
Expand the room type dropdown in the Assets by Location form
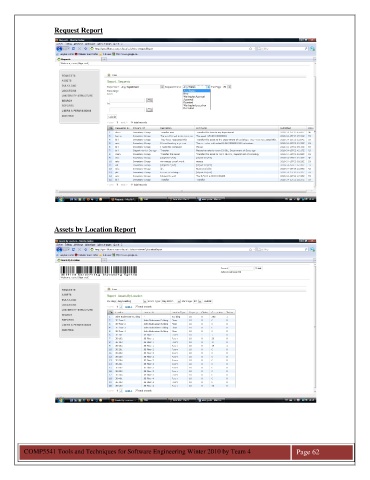click(x=179, y=301)
